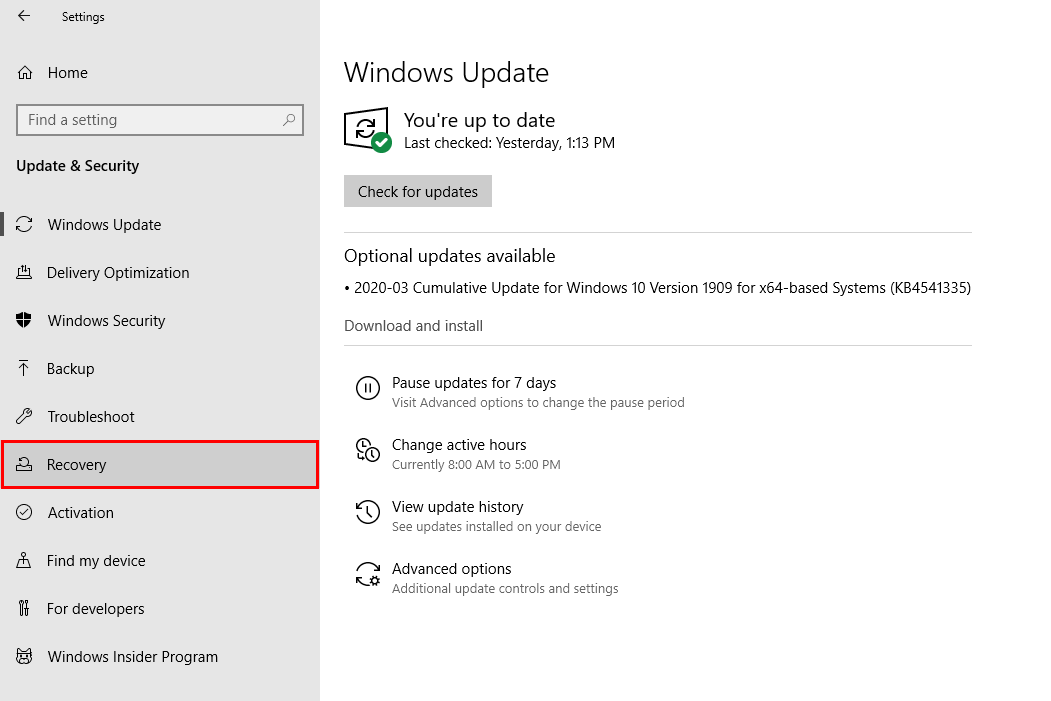Click the View update history icon
This screenshot has width=1051, height=701.
367,512
